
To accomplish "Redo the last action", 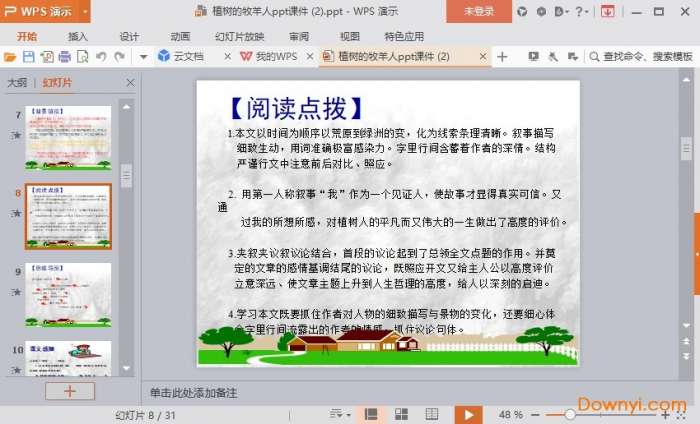I will [x=119, y=57].
